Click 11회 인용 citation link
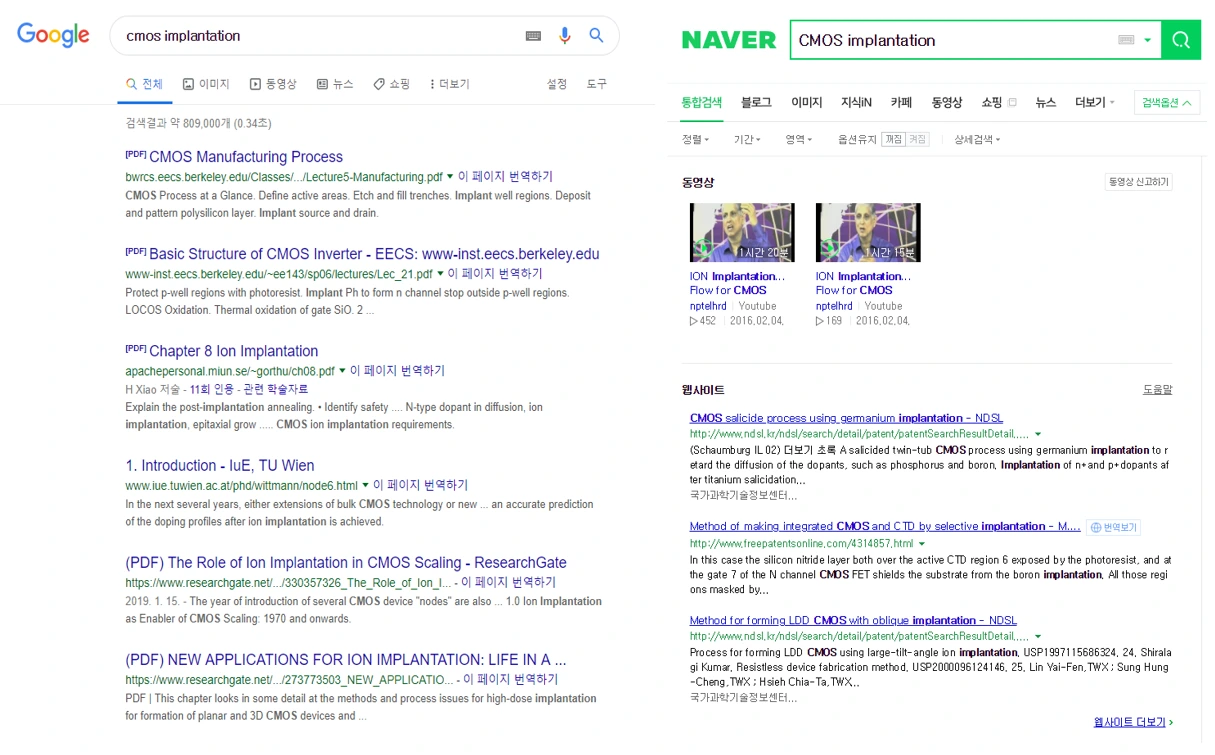 (x=211, y=389)
